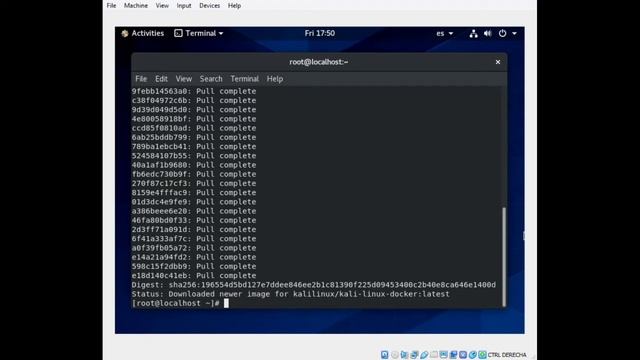Click the line starting 46fa80bd0f33
640x360 pixels.
coord(194,220)
